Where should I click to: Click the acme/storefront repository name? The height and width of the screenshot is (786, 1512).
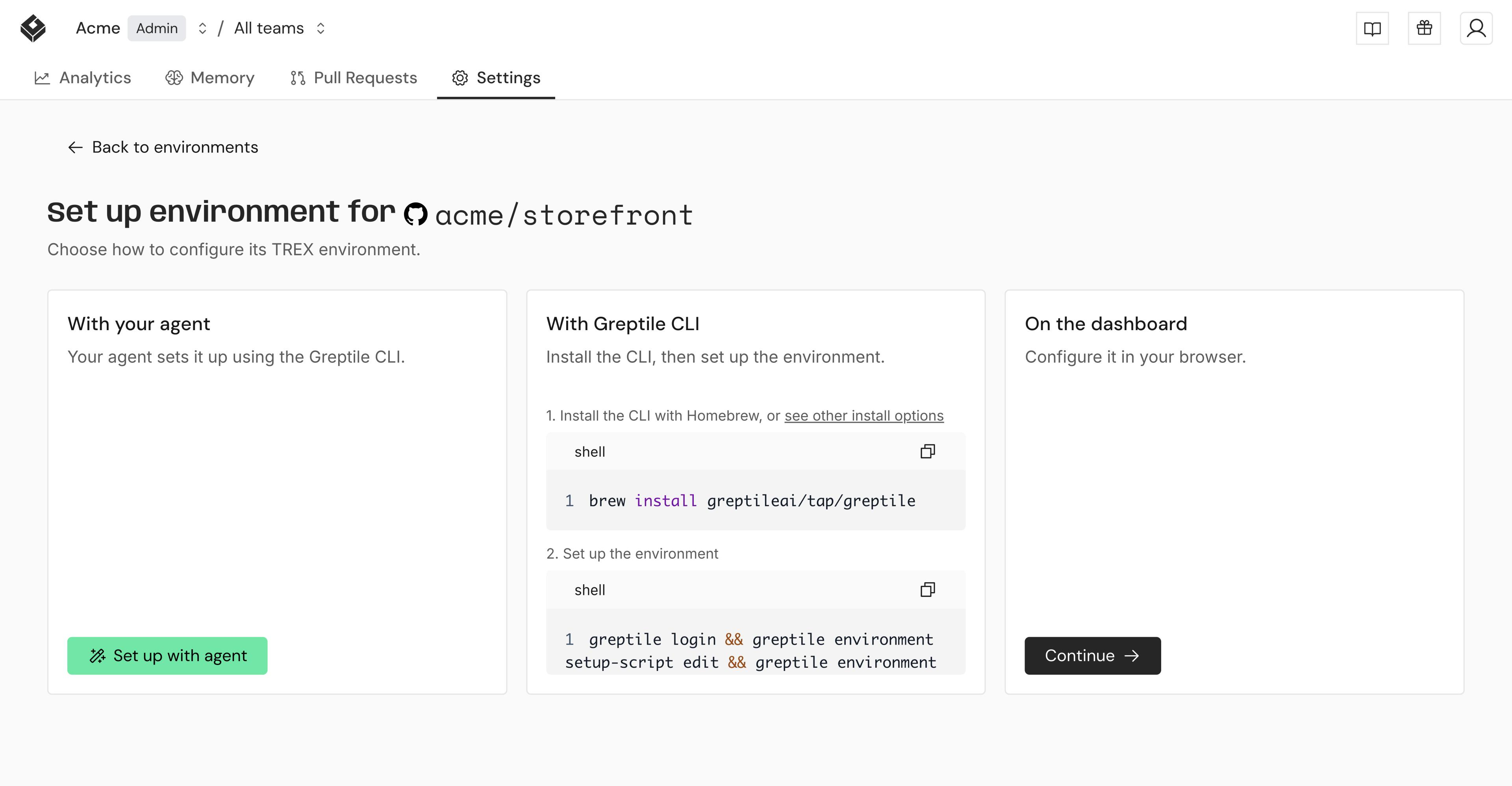pos(564,215)
